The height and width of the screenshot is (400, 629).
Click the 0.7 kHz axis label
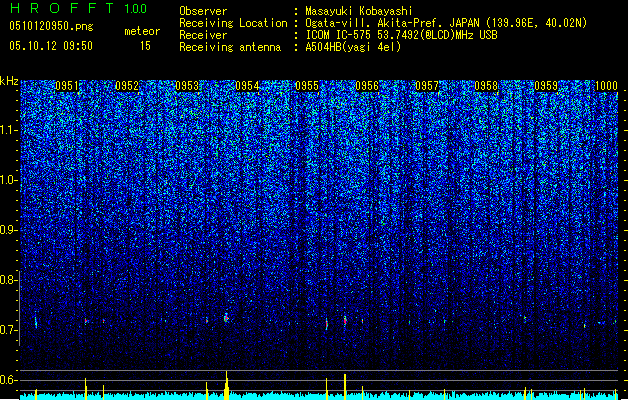9,330
